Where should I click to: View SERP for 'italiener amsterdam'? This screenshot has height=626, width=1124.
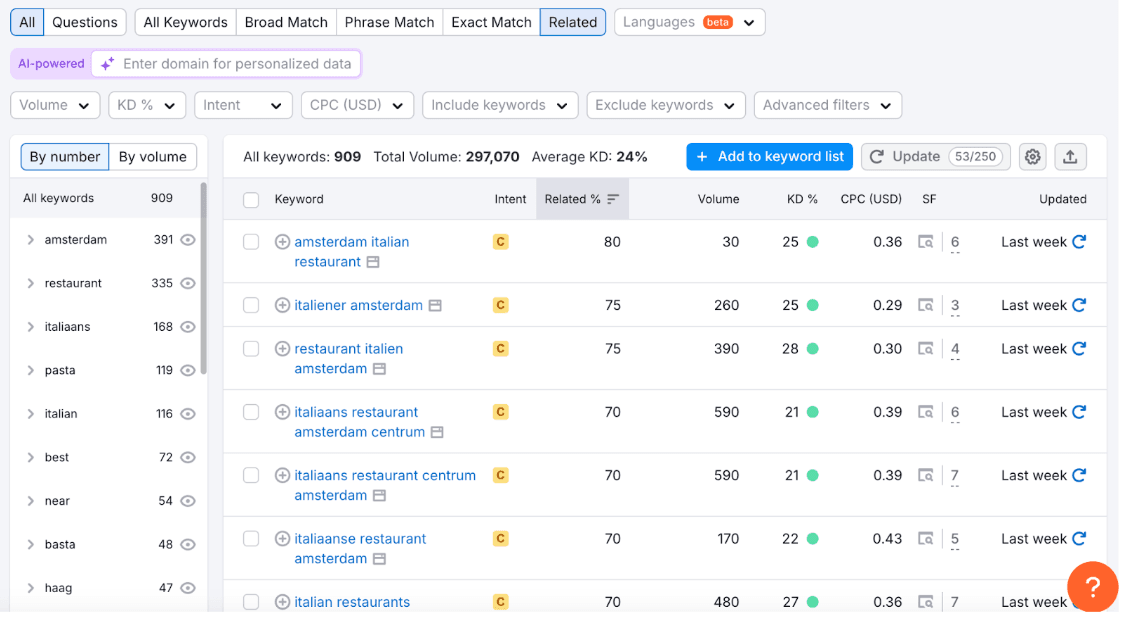tap(925, 305)
